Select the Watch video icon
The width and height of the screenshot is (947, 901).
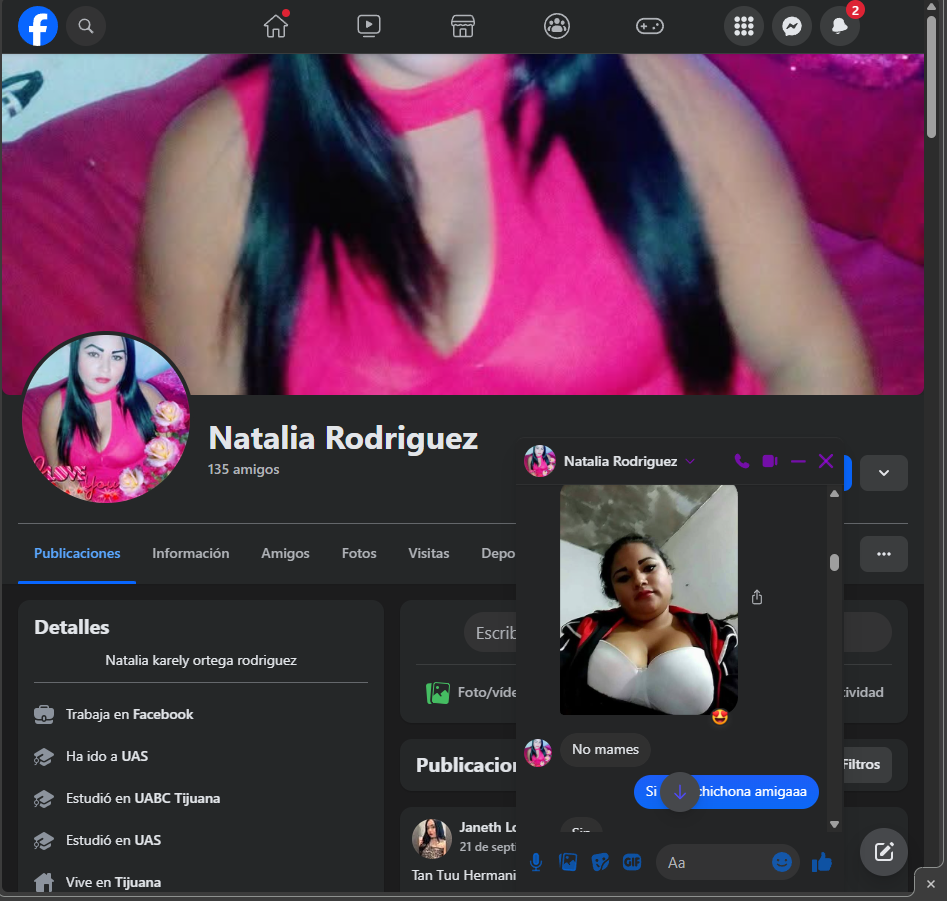pyautogui.click(x=369, y=26)
